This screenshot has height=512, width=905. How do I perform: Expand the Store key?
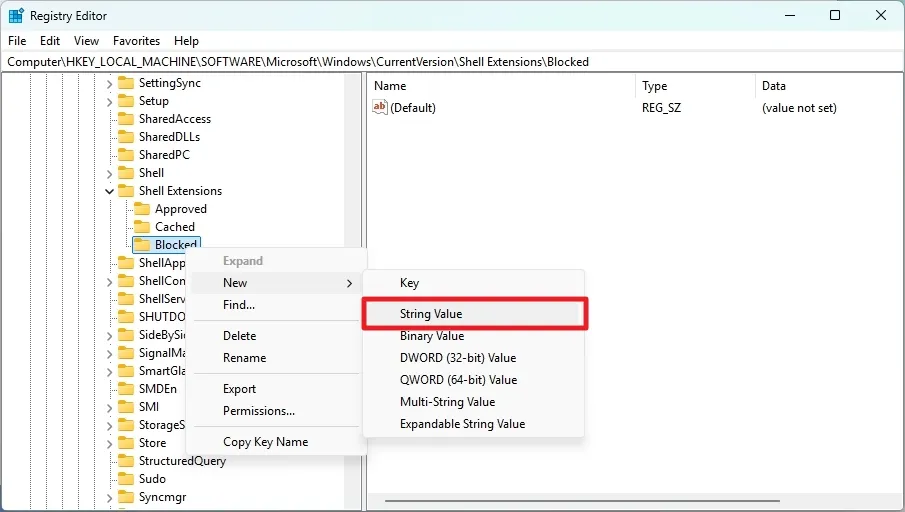tap(109, 444)
